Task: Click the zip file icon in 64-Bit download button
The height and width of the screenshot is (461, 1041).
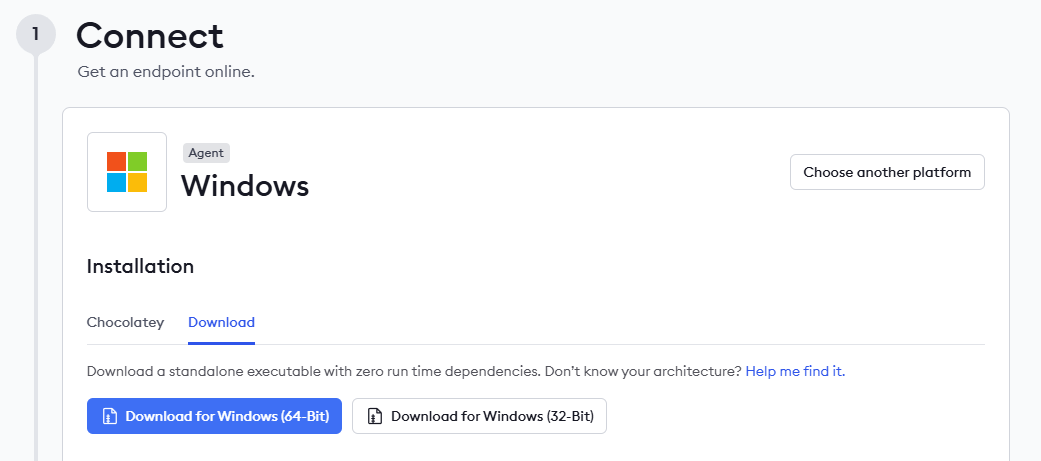Action: point(110,416)
